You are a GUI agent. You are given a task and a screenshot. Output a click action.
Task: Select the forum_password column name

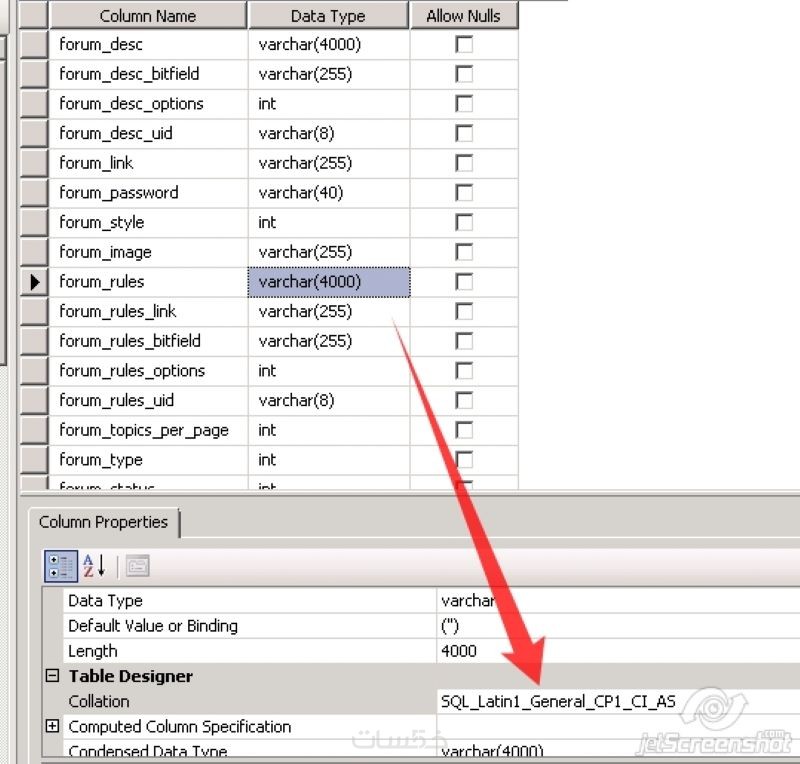148,192
